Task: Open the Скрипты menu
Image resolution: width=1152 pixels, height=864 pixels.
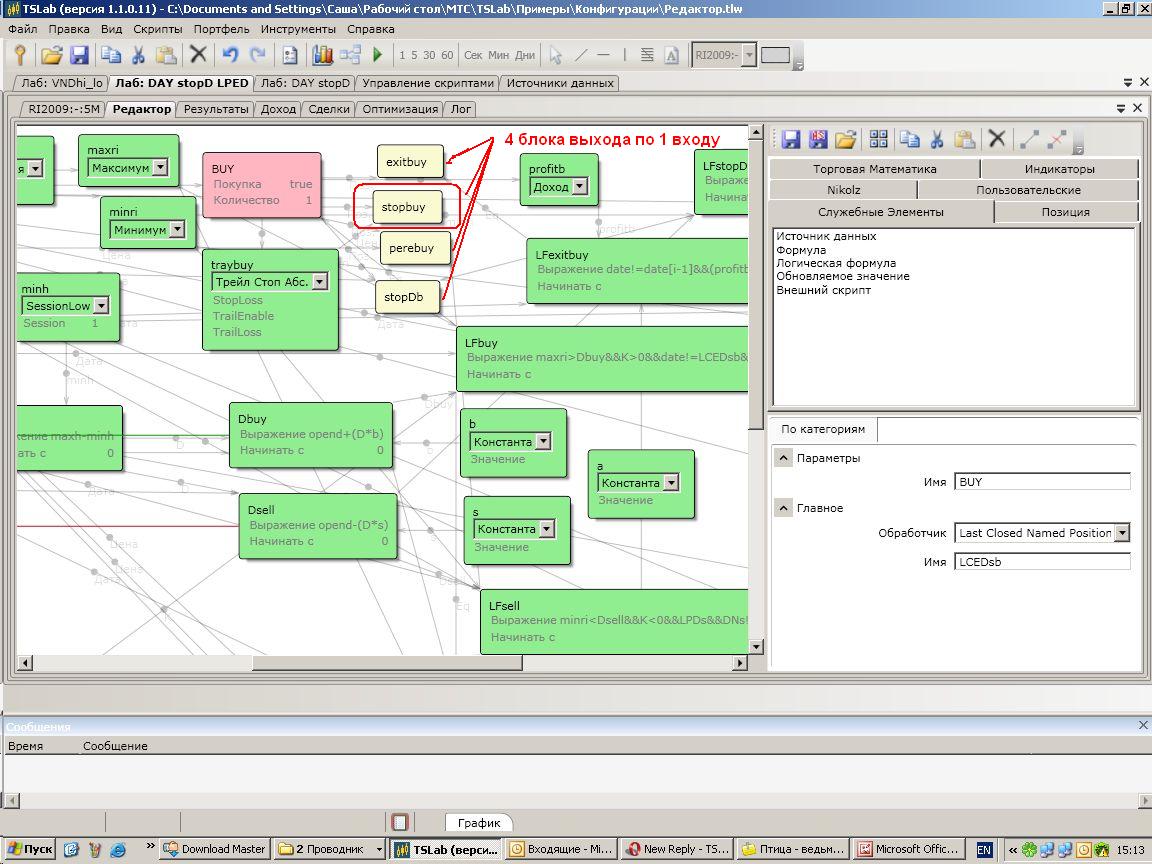Action: point(157,29)
